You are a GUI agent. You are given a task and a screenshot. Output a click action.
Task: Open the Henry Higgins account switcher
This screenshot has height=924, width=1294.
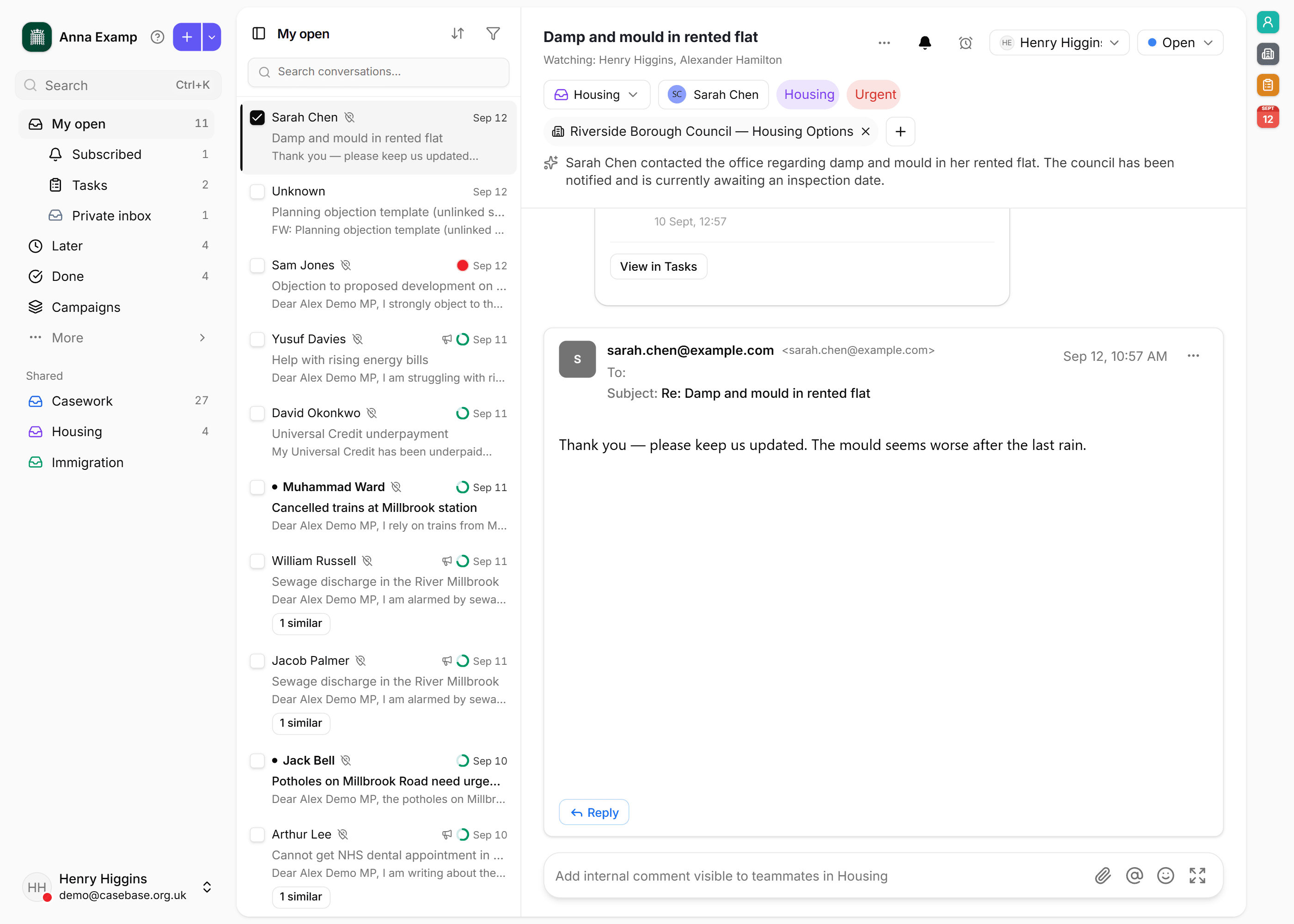click(117, 887)
